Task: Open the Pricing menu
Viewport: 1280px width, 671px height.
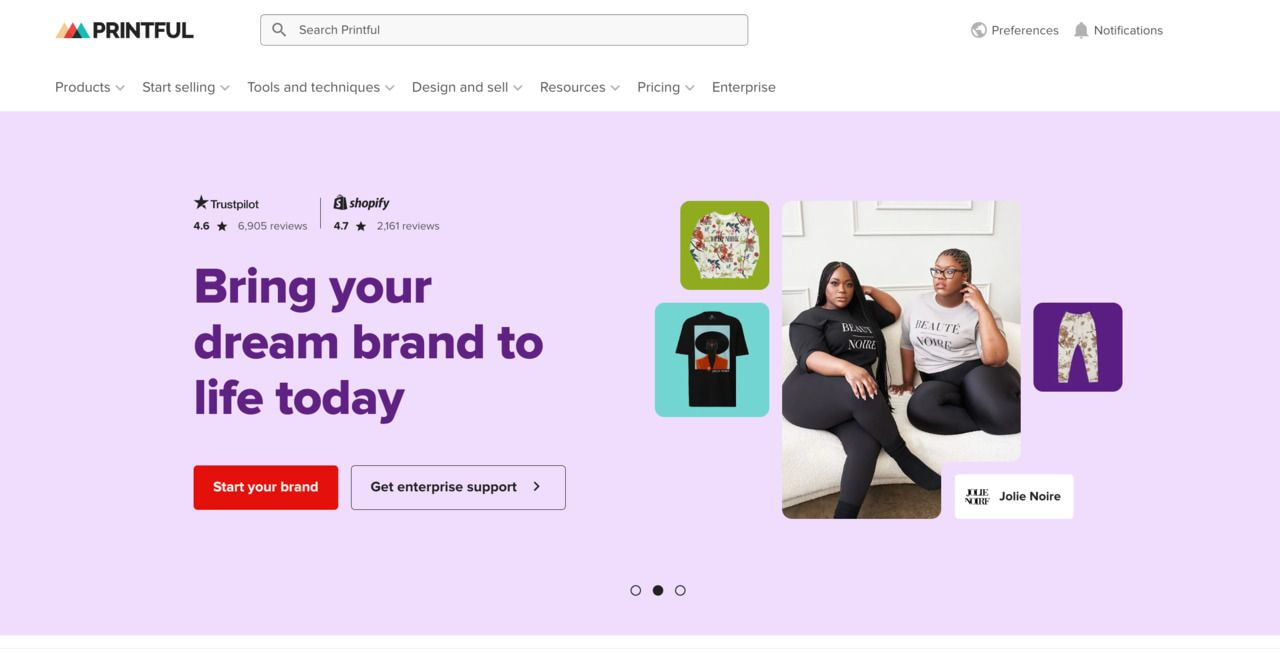Action: tap(666, 87)
